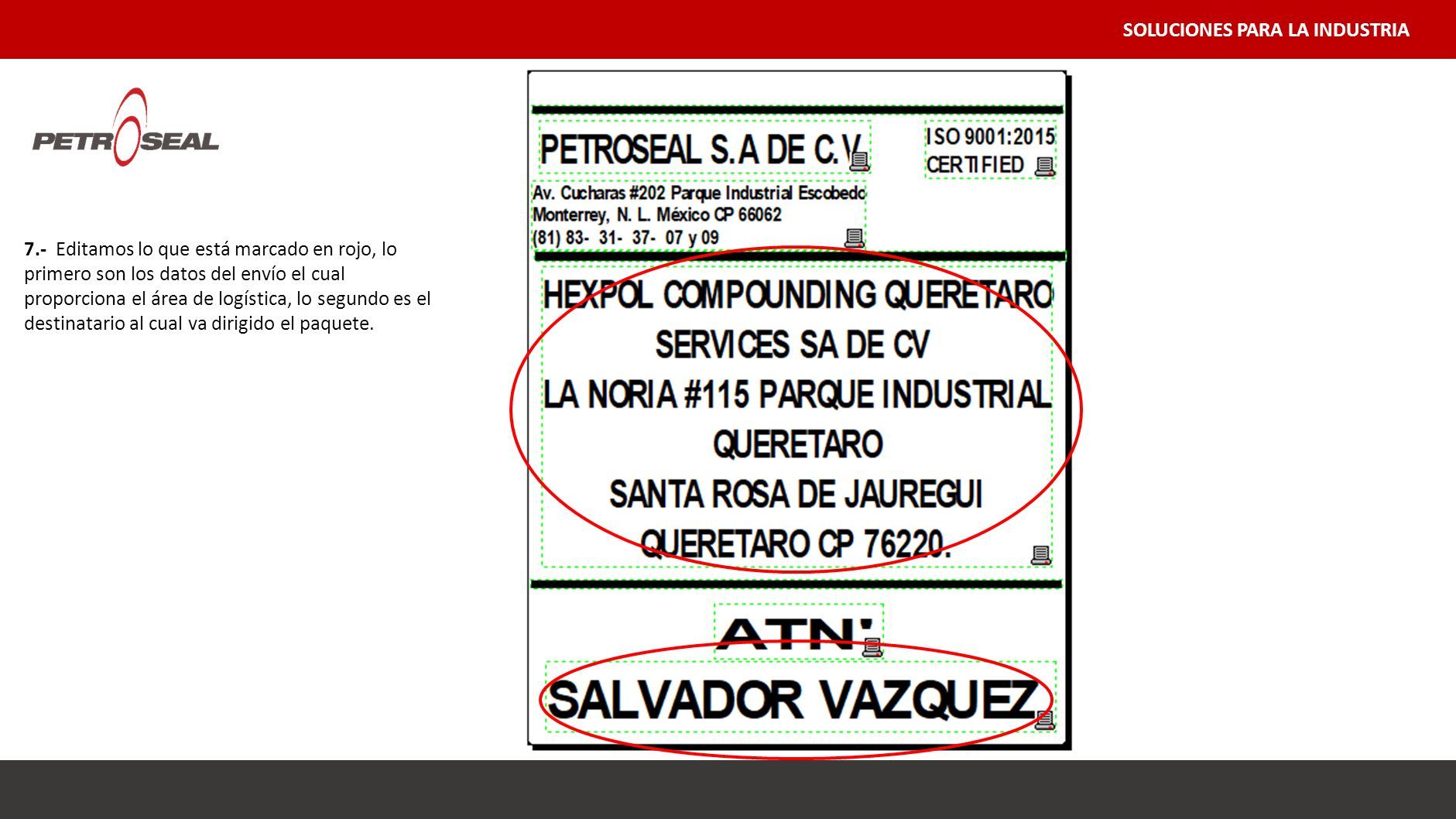The image size is (1456, 819).
Task: Click the SOLUCIONES PARA LA INDUSTRIA header text
Action: click(x=1266, y=30)
